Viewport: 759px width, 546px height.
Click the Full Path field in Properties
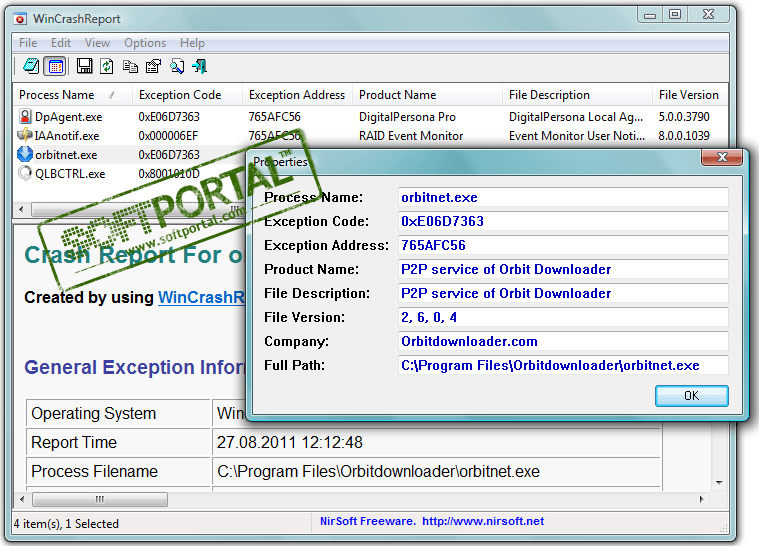point(563,365)
